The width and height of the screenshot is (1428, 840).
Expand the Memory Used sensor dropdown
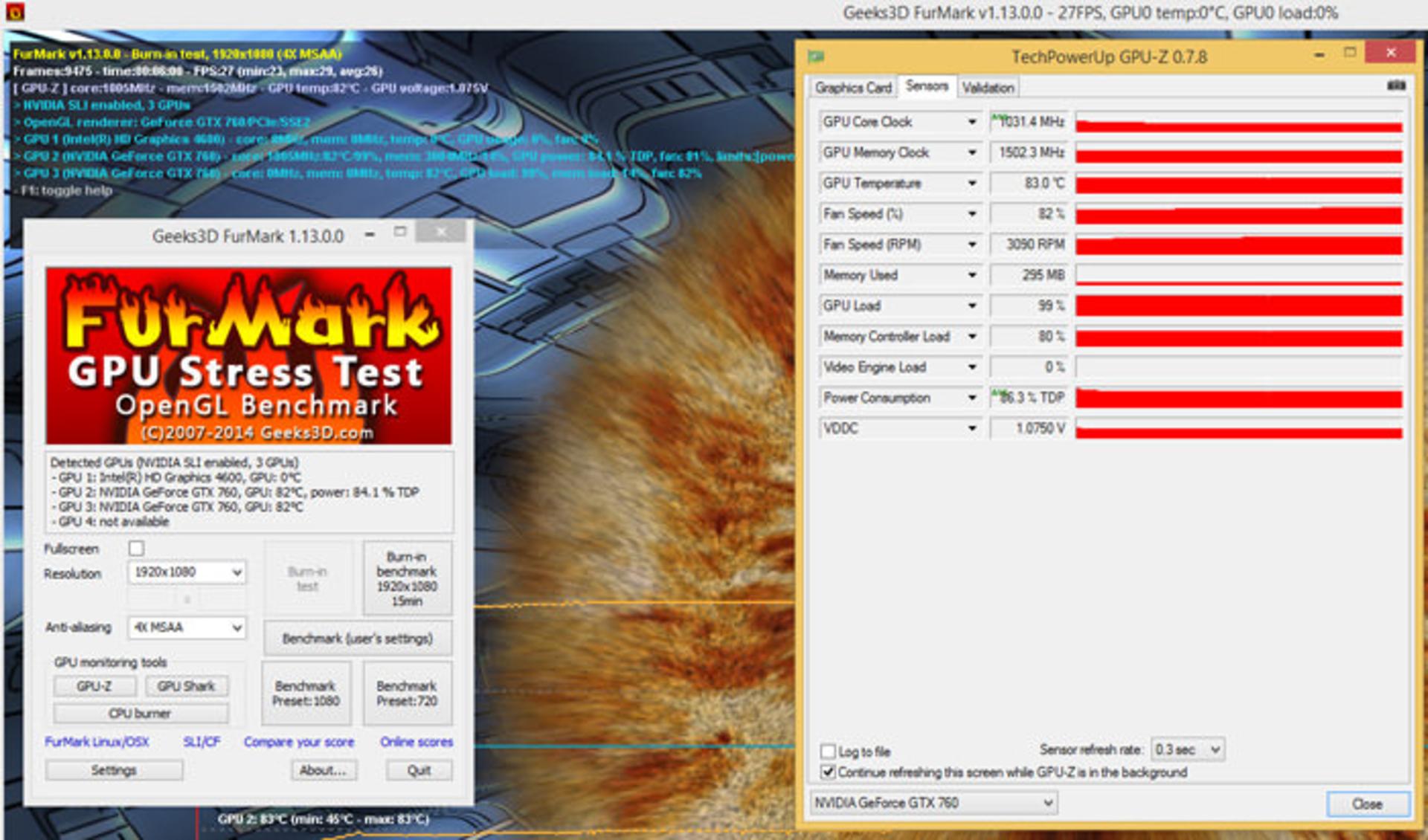coord(971,275)
